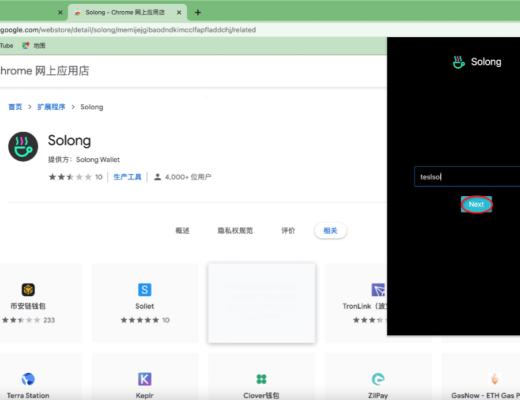
Task: Open the Binance Chain Wallet icon
Action: (x=28, y=290)
